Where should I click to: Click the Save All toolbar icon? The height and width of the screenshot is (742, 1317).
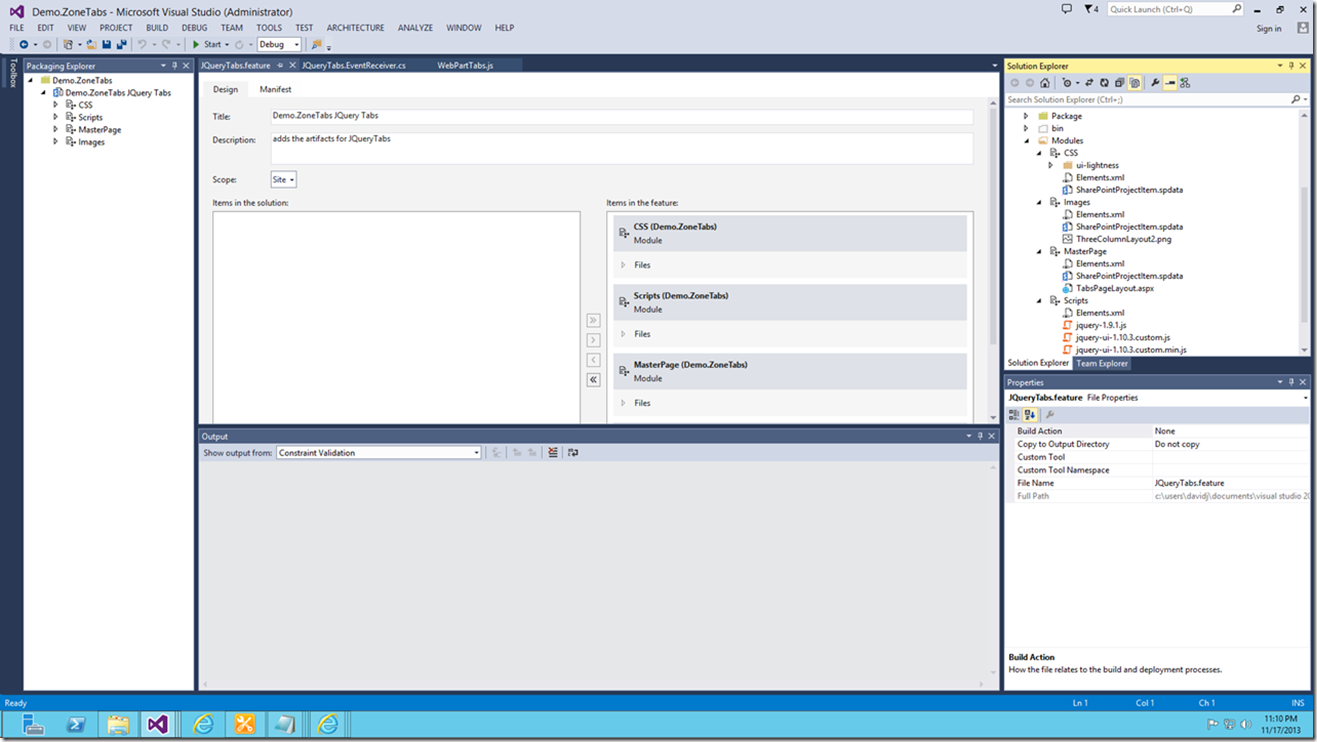(x=121, y=44)
